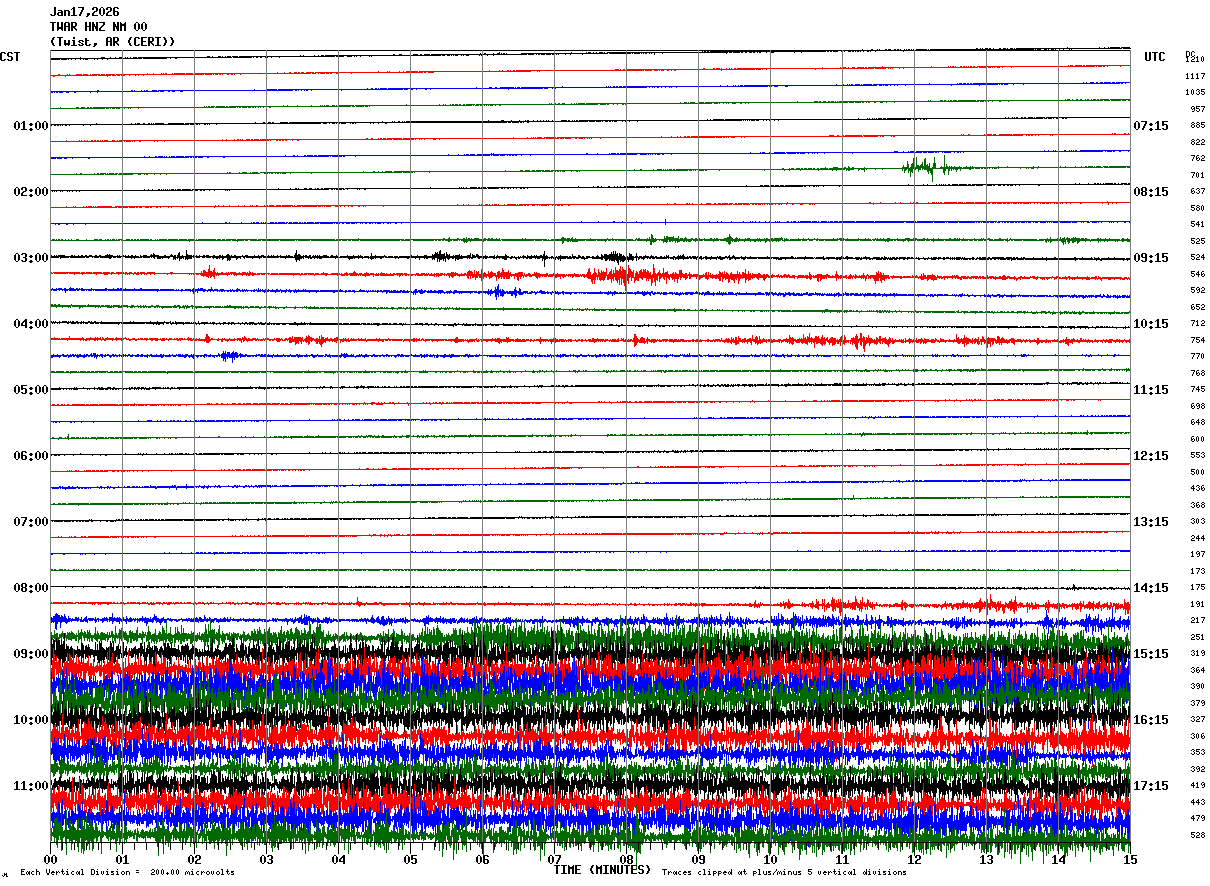1210x886 pixels.
Task: Click the DC value 957
Action: point(1197,109)
